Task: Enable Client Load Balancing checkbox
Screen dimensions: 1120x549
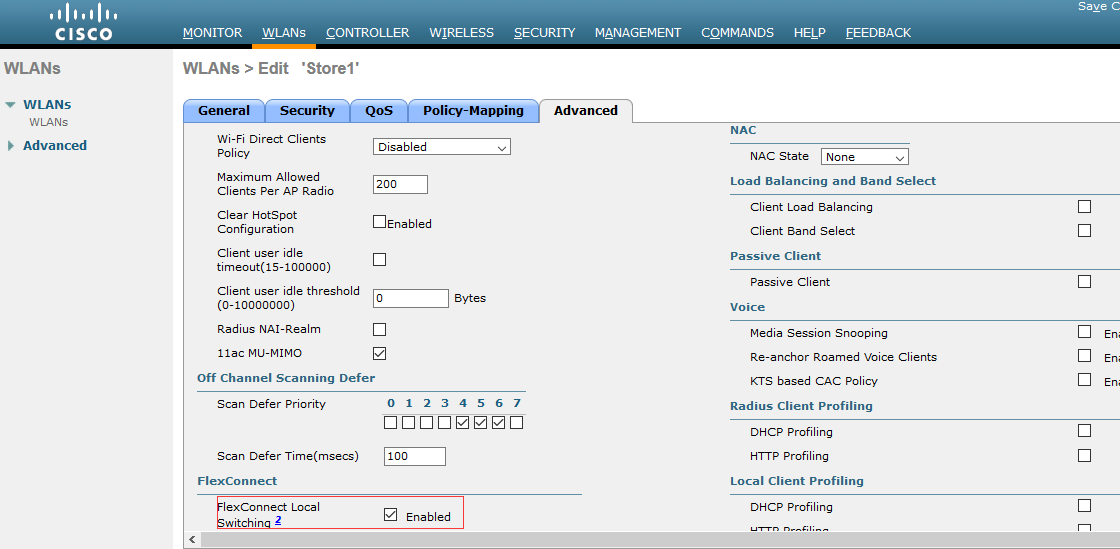Action: [x=1084, y=206]
